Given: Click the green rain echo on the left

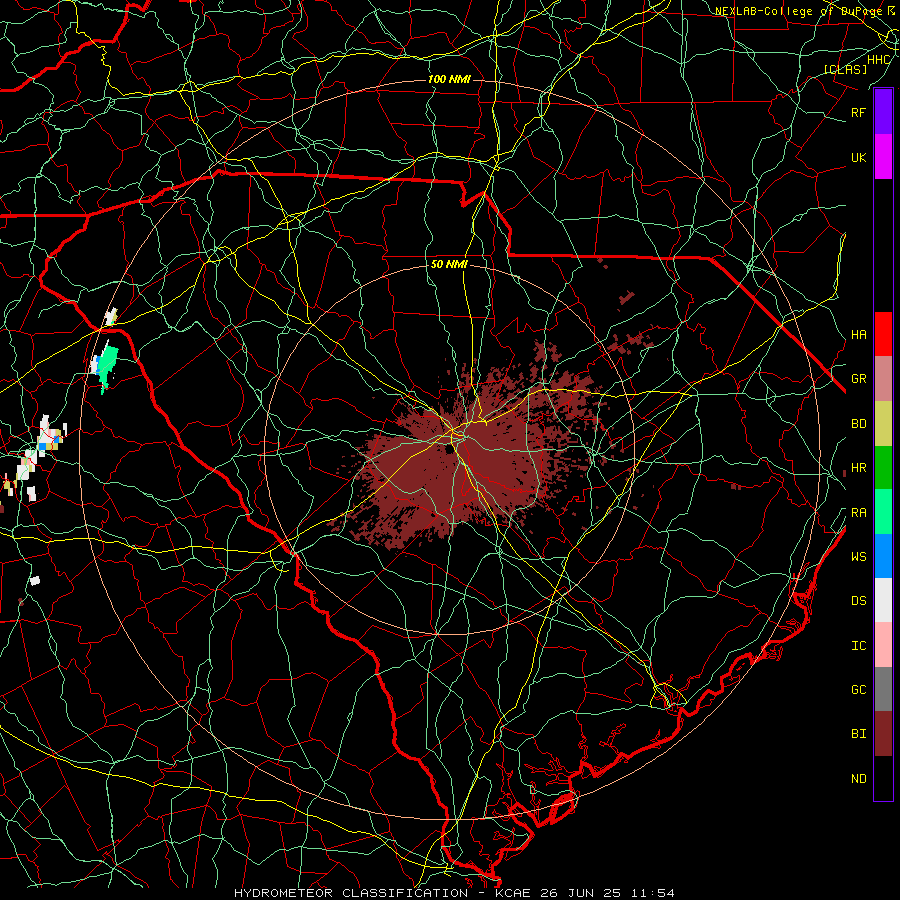Looking at the screenshot, I should point(107,367).
